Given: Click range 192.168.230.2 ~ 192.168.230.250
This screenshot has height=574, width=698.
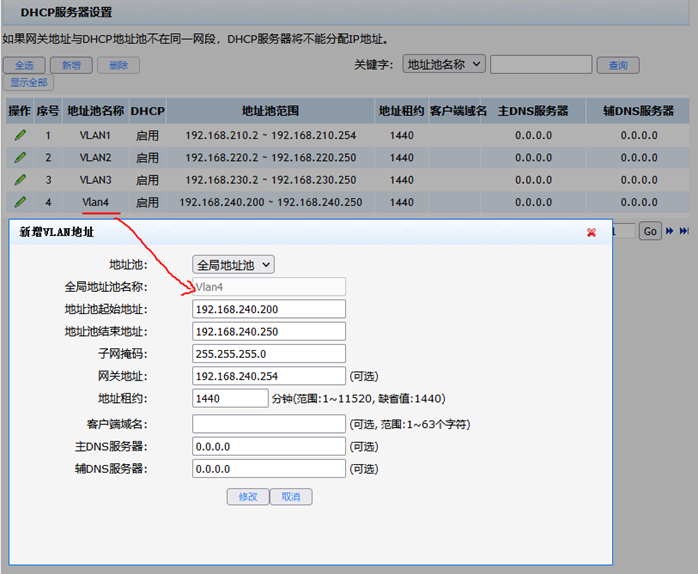Looking at the screenshot, I should 271,179.
